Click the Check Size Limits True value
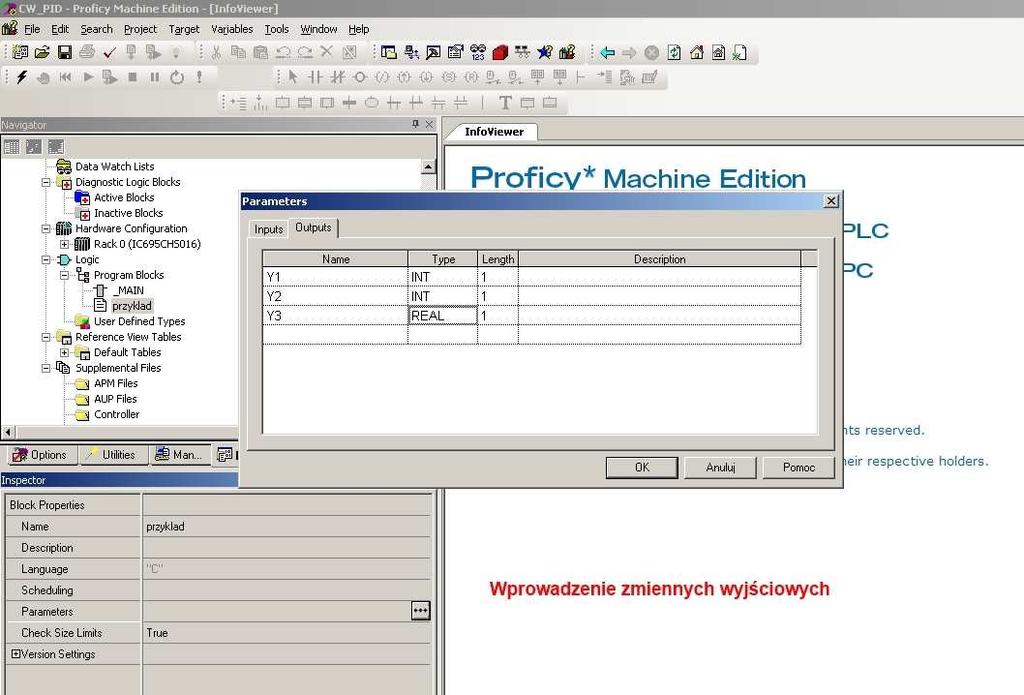The image size is (1024, 695). (x=287, y=633)
